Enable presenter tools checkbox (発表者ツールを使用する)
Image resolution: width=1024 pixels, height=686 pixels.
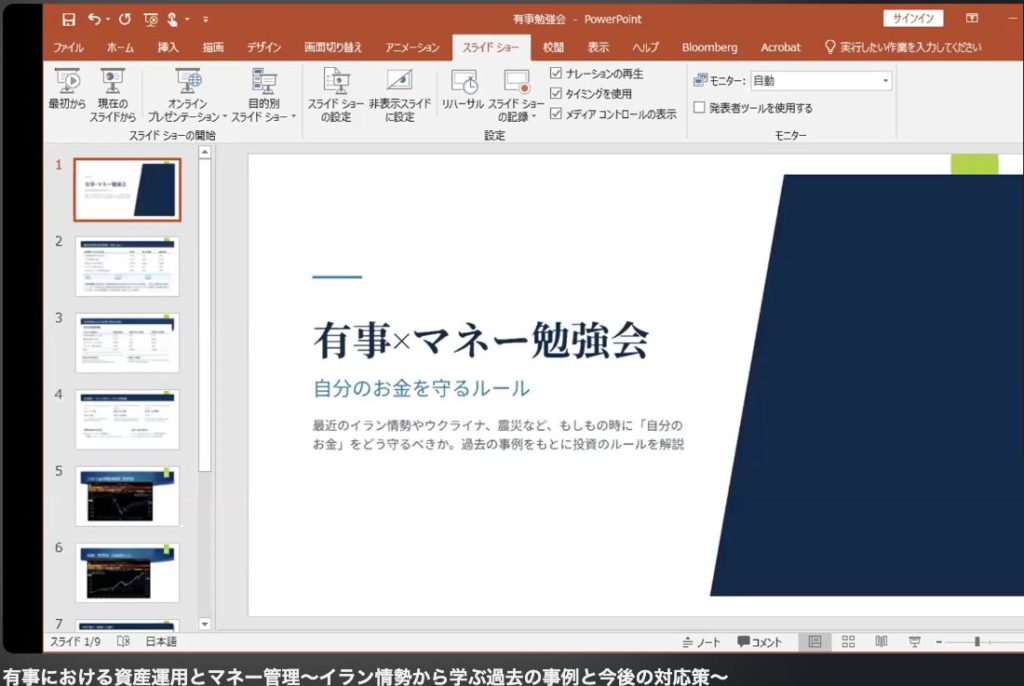click(x=700, y=108)
